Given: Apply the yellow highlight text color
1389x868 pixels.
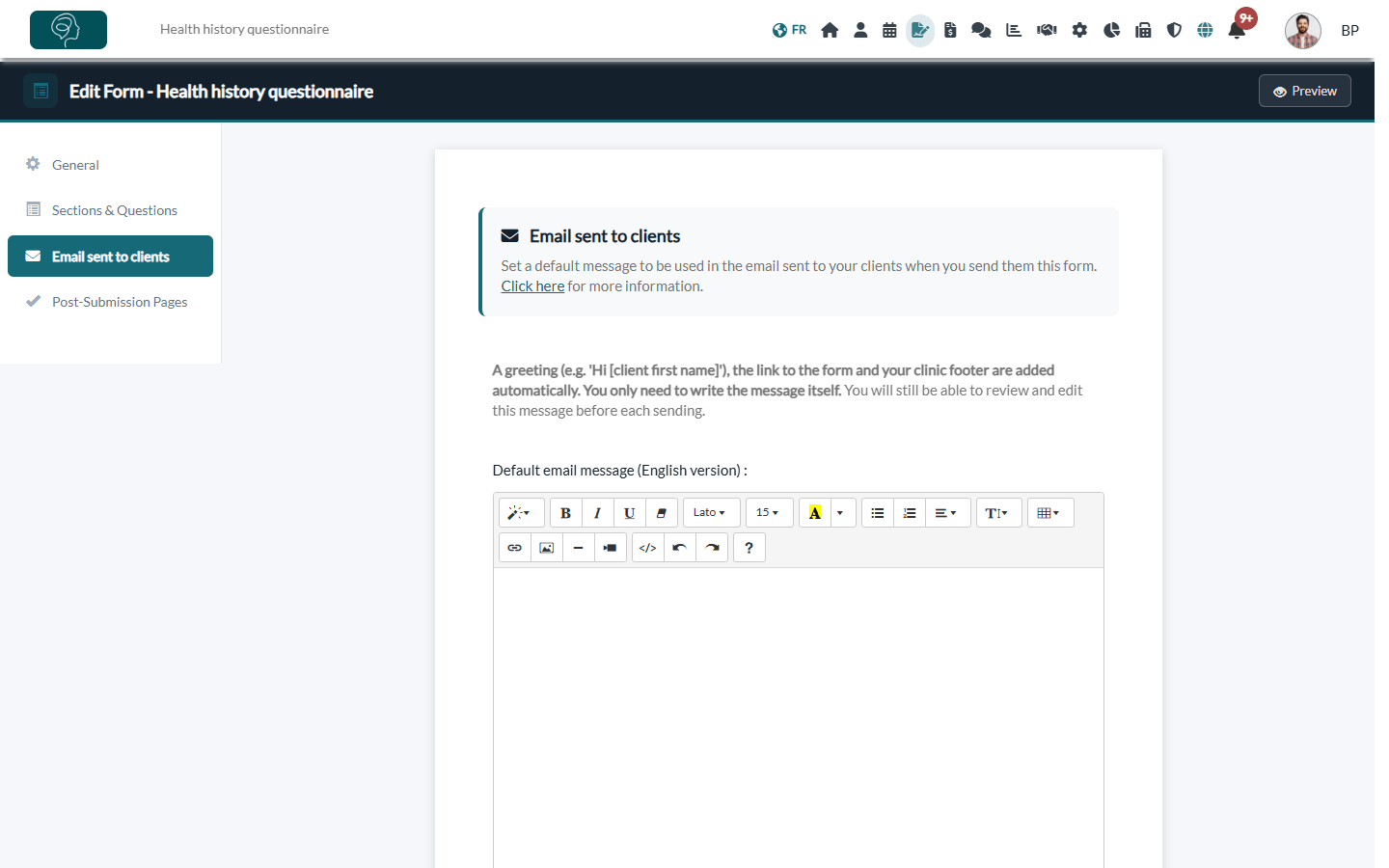Looking at the screenshot, I should [815, 513].
